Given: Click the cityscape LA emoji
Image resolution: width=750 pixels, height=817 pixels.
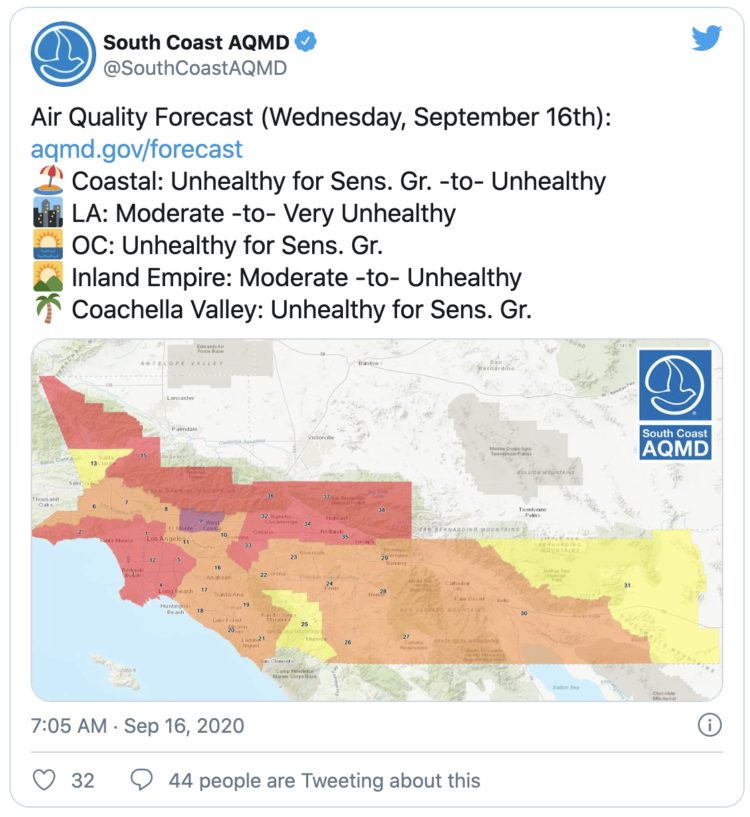Looking at the screenshot, I should point(48,214).
